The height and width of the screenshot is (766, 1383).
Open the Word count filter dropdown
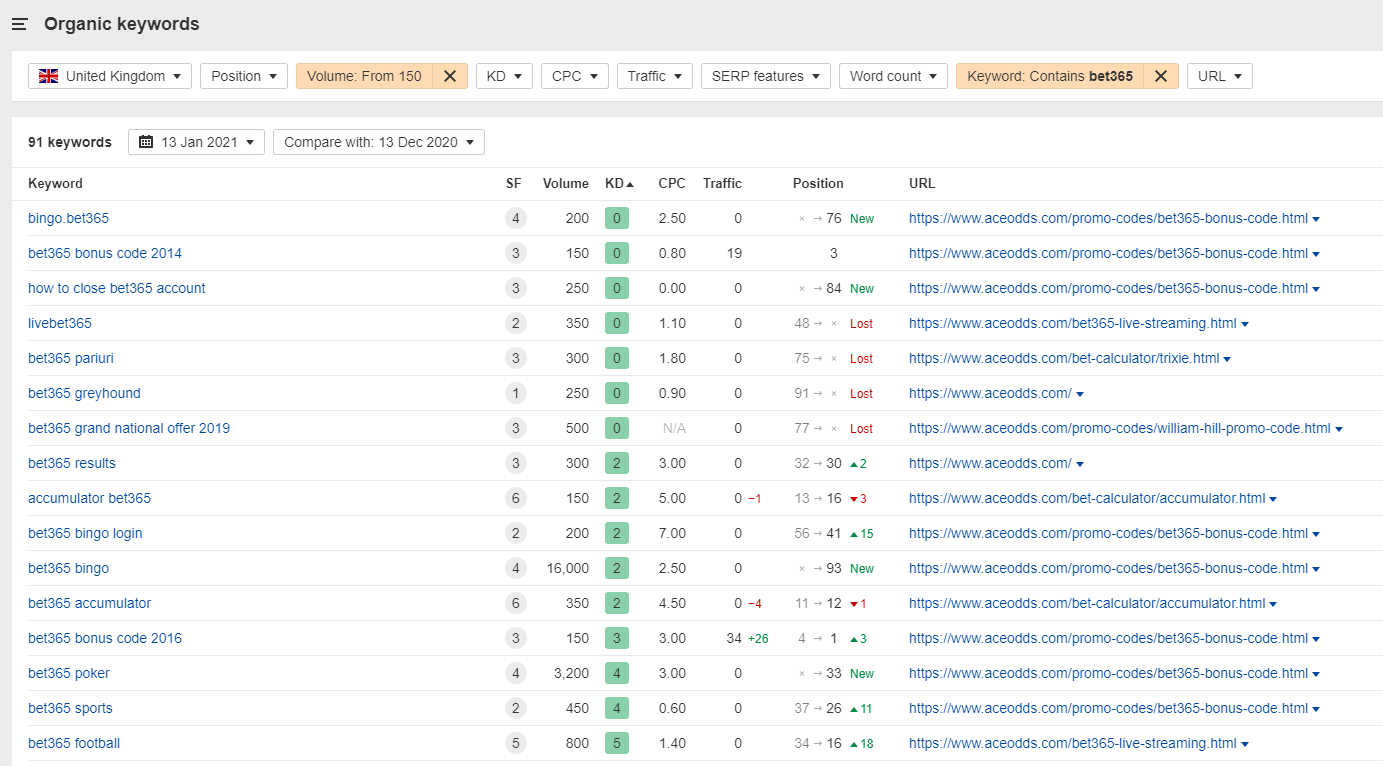[893, 76]
